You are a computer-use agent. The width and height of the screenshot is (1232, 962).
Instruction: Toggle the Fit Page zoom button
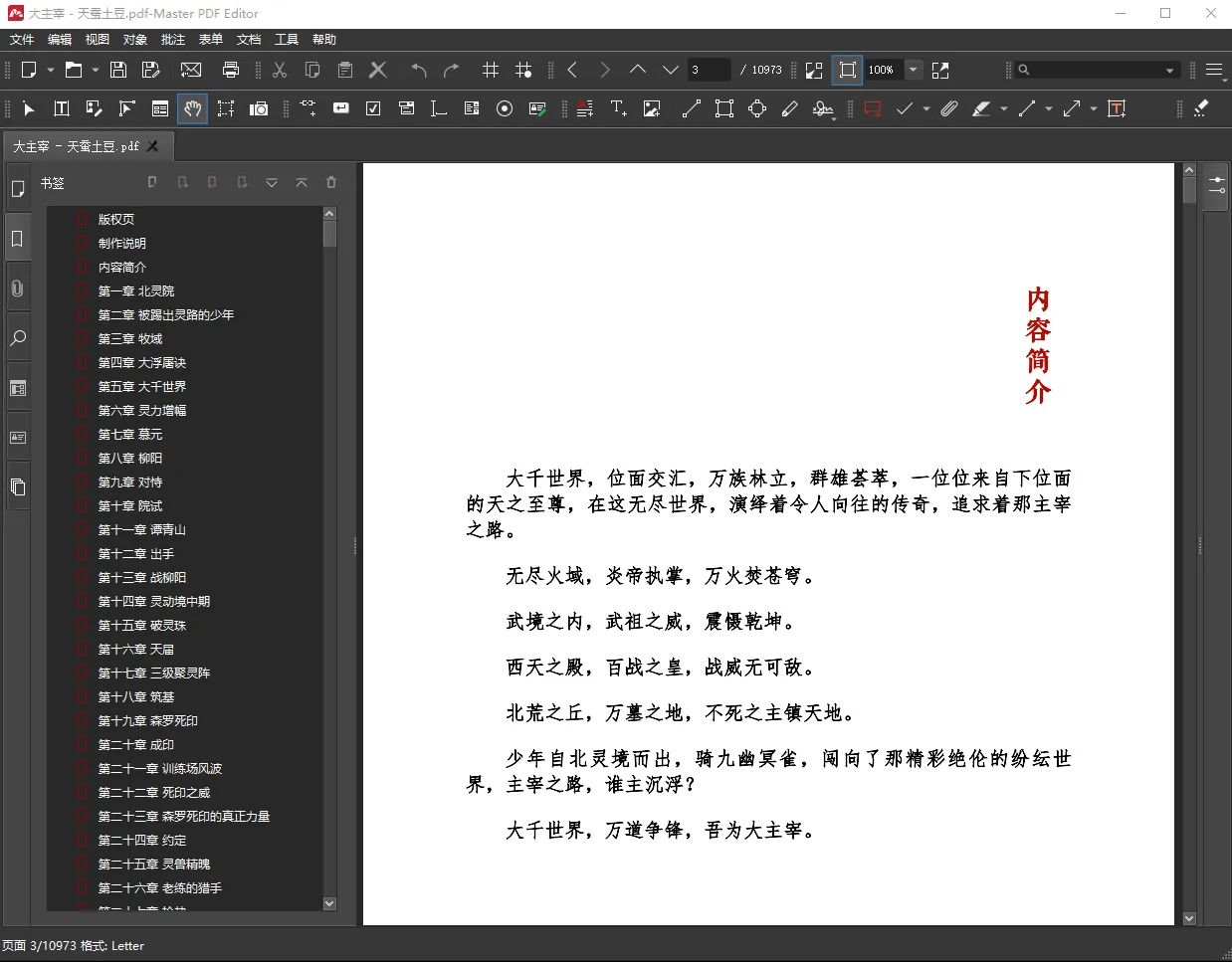click(x=847, y=70)
